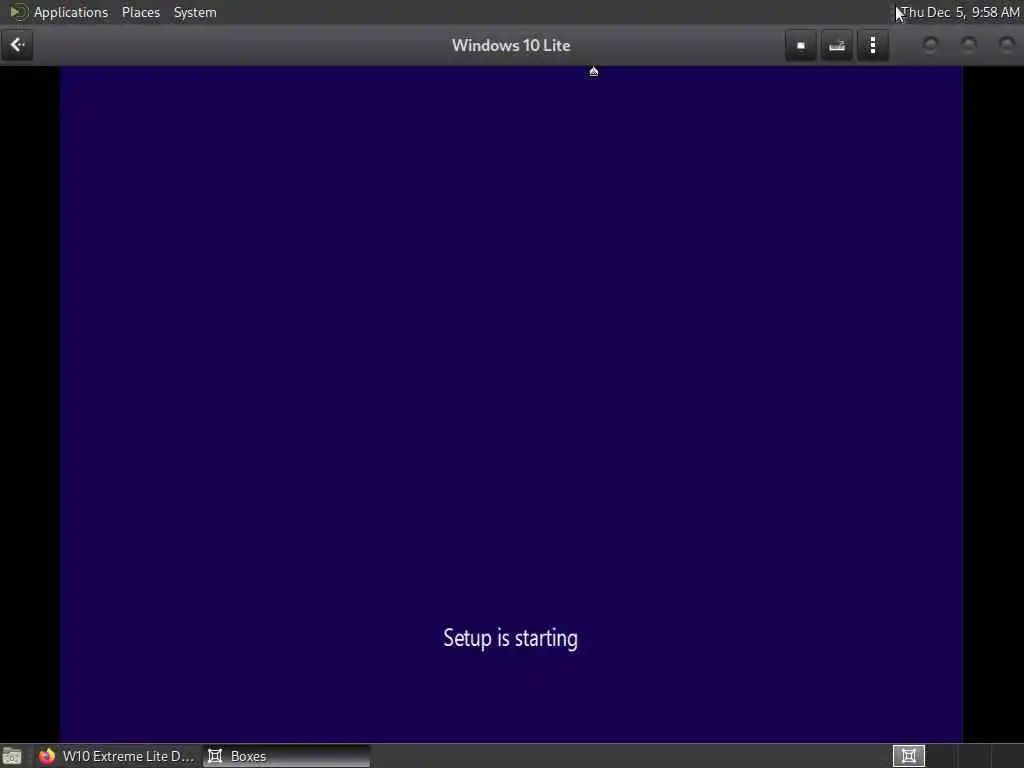Click the middle dimmed window control button

pos(969,44)
